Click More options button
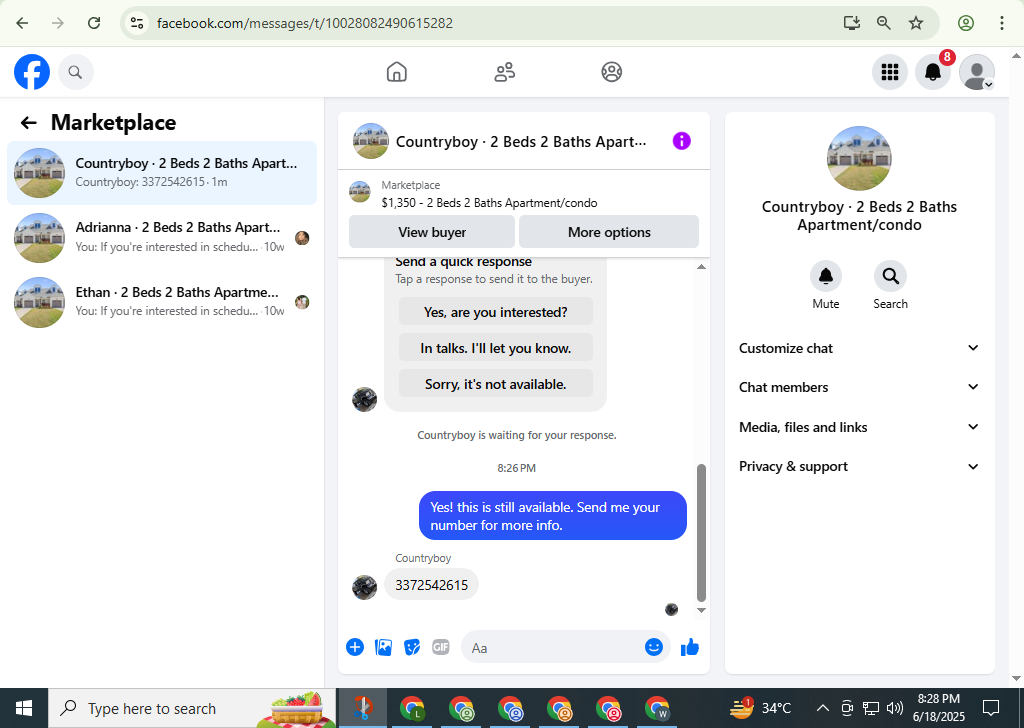 point(609,232)
